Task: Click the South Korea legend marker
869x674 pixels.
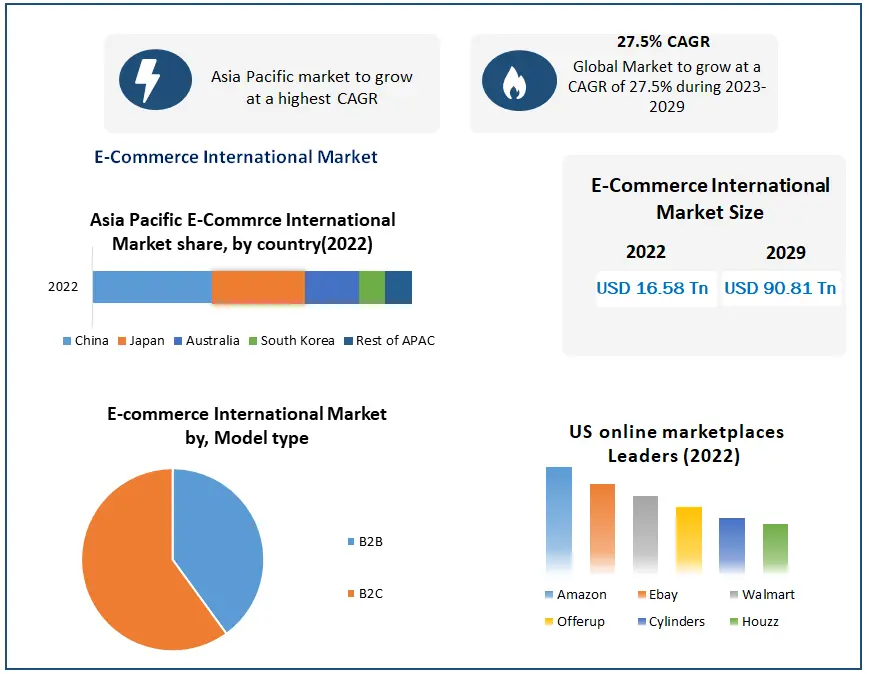Action: point(253,341)
